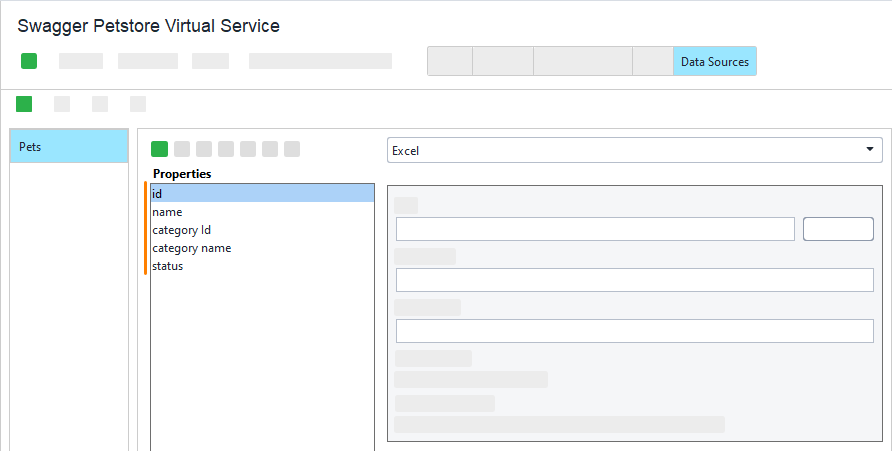Image resolution: width=892 pixels, height=451 pixels.
Task: Click the green icon above the Properties heading
Action: [x=159, y=149]
